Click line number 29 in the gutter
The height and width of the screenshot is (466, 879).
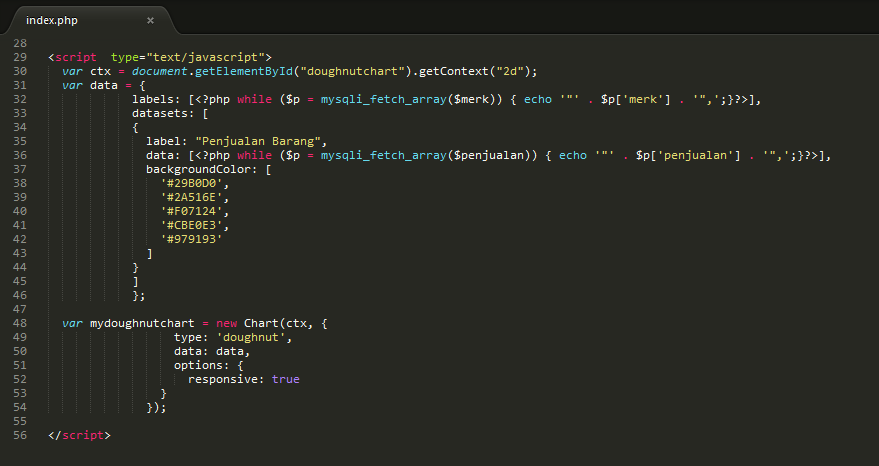[20, 57]
